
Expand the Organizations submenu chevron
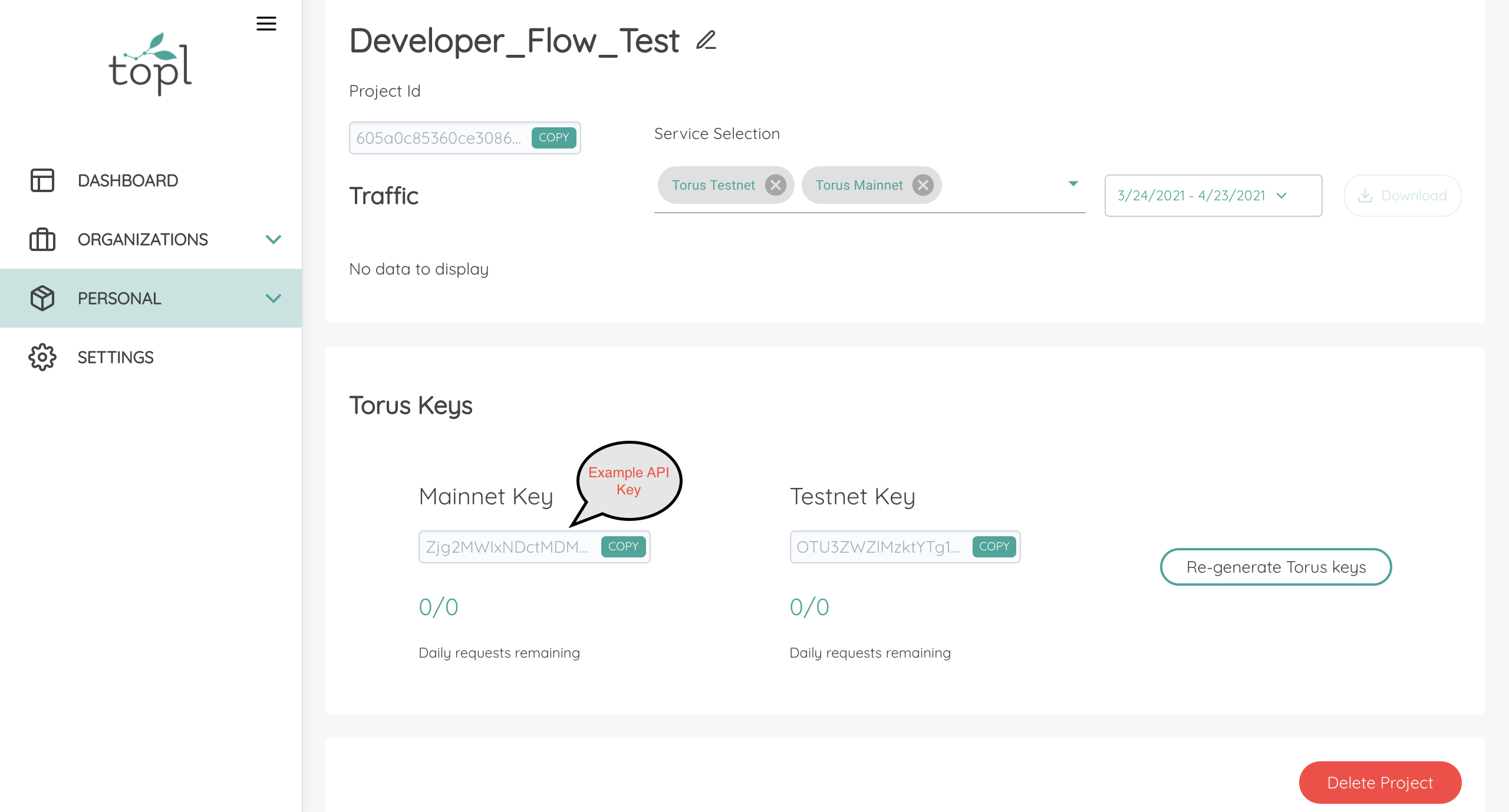[274, 239]
